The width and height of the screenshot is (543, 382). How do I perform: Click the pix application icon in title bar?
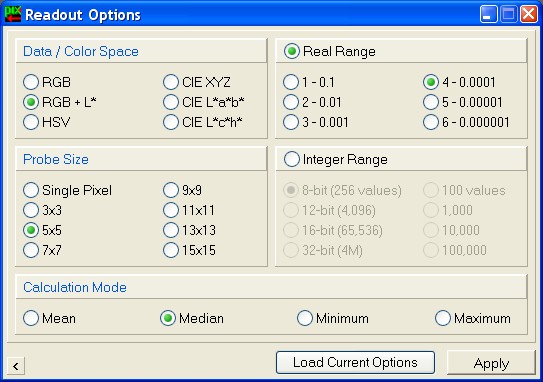[13, 15]
